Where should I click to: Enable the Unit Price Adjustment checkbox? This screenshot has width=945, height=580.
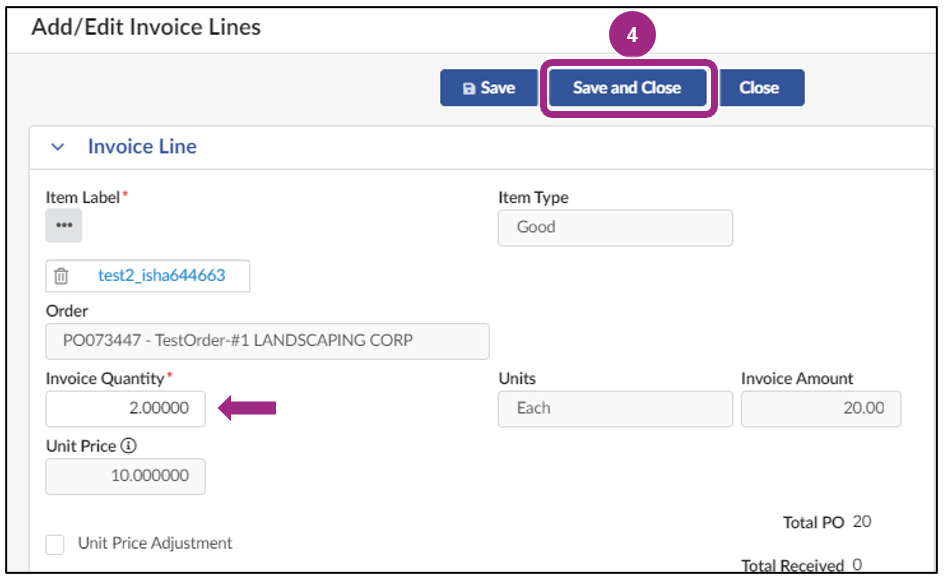click(x=55, y=543)
